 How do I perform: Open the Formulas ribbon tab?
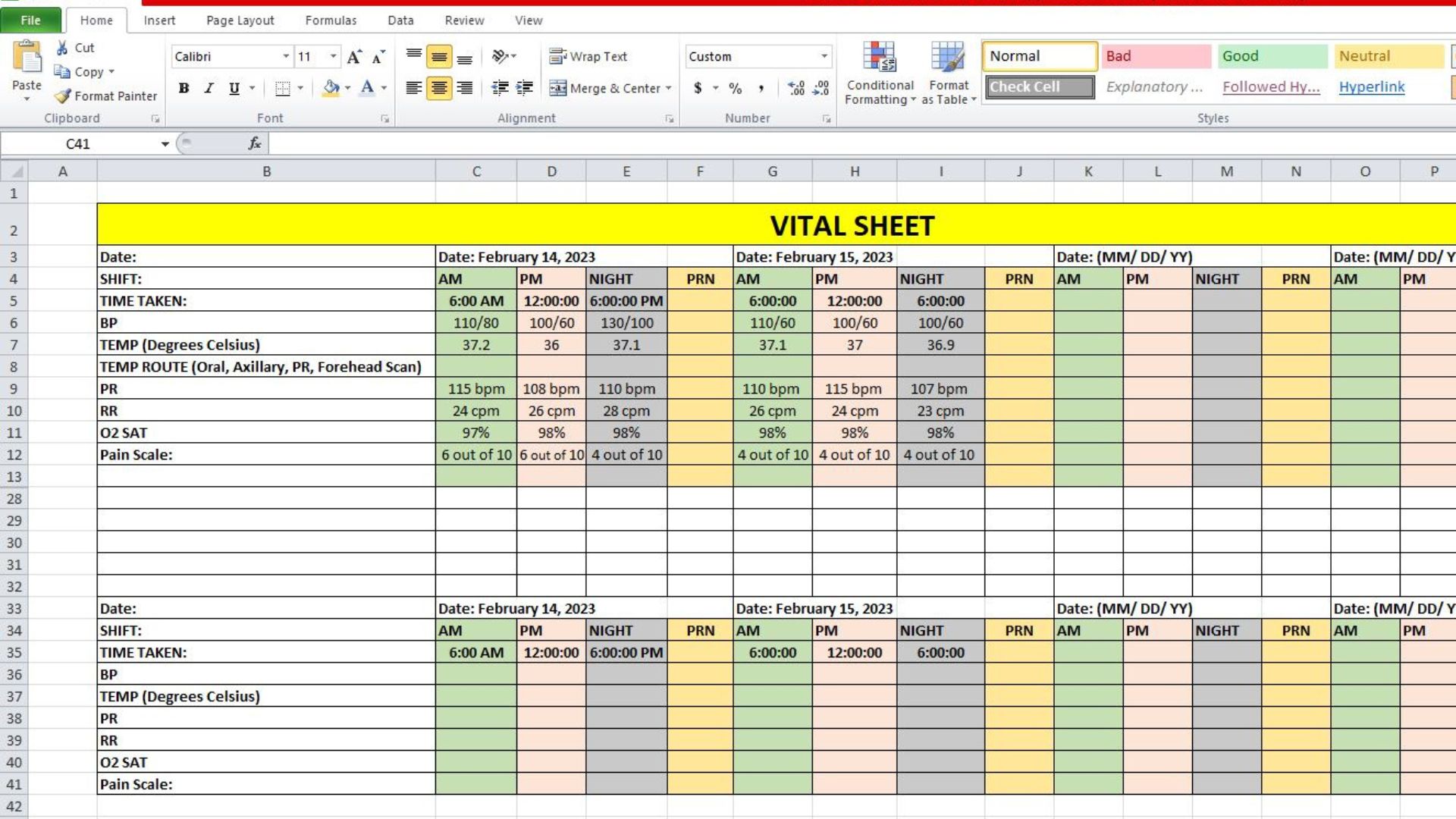pos(331,20)
